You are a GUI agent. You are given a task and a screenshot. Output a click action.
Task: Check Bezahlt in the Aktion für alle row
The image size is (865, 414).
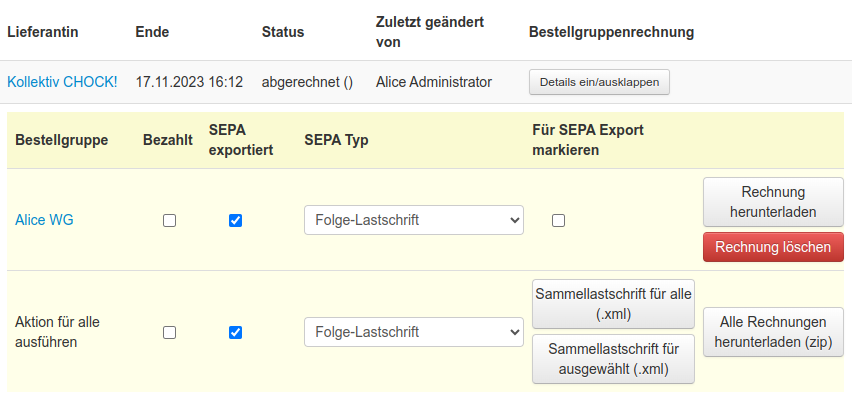pos(169,332)
